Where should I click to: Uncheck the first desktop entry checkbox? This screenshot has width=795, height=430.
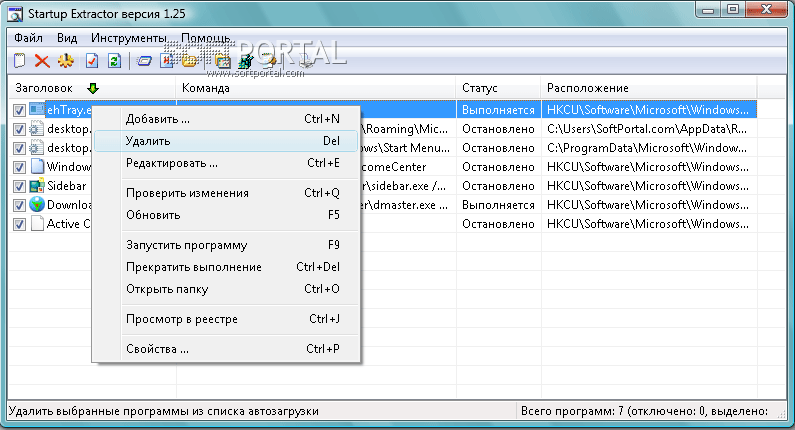[x=19, y=129]
